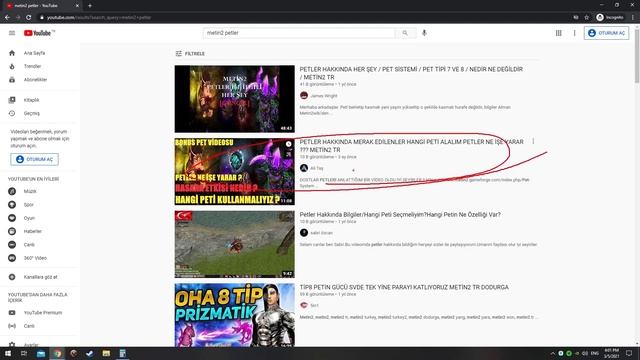The width and height of the screenshot is (640, 360).
Task: Open a new browser tab with plus
Action: pyautogui.click(x=90, y=6)
